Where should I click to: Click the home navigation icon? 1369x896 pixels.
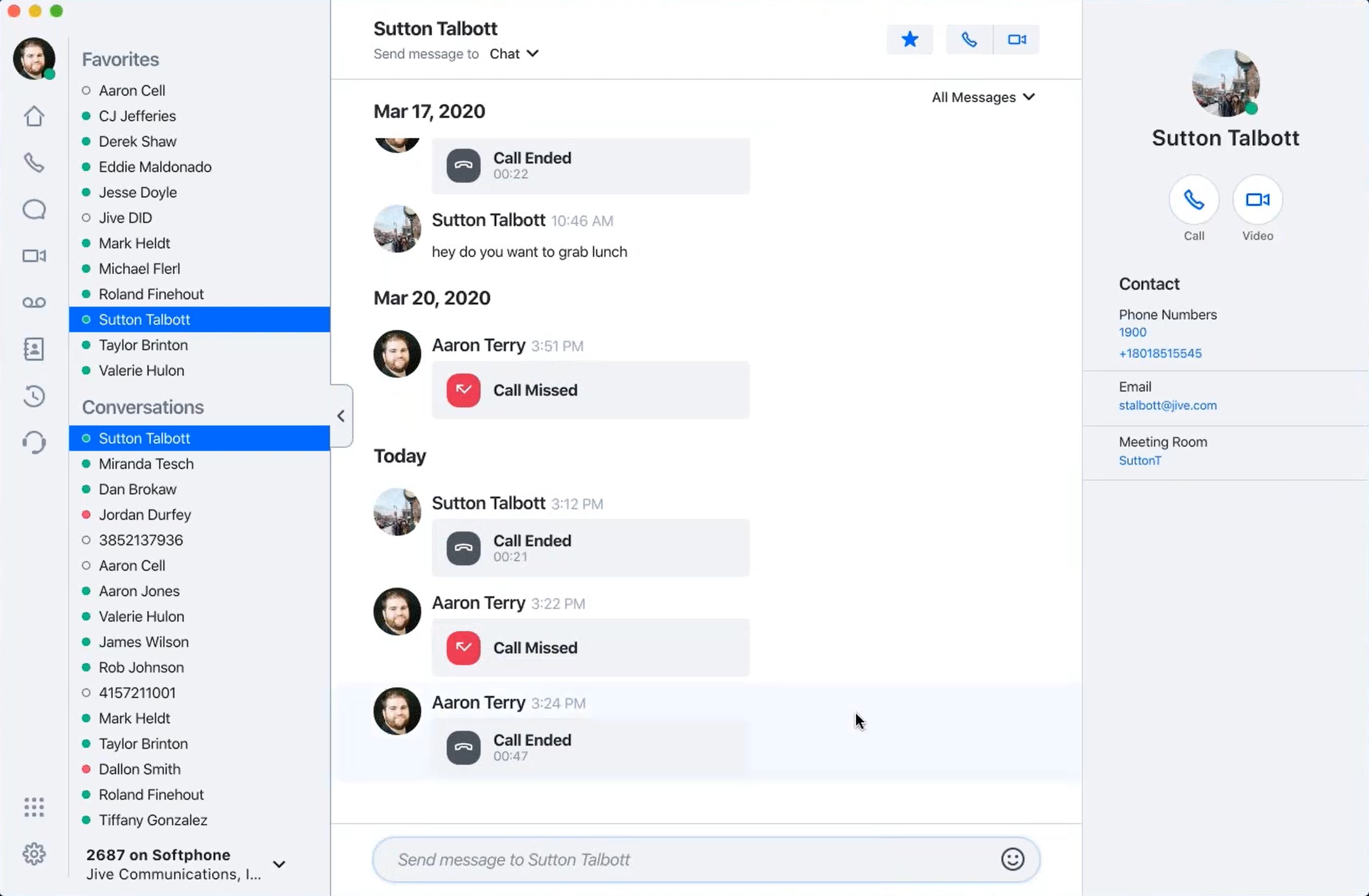34,115
